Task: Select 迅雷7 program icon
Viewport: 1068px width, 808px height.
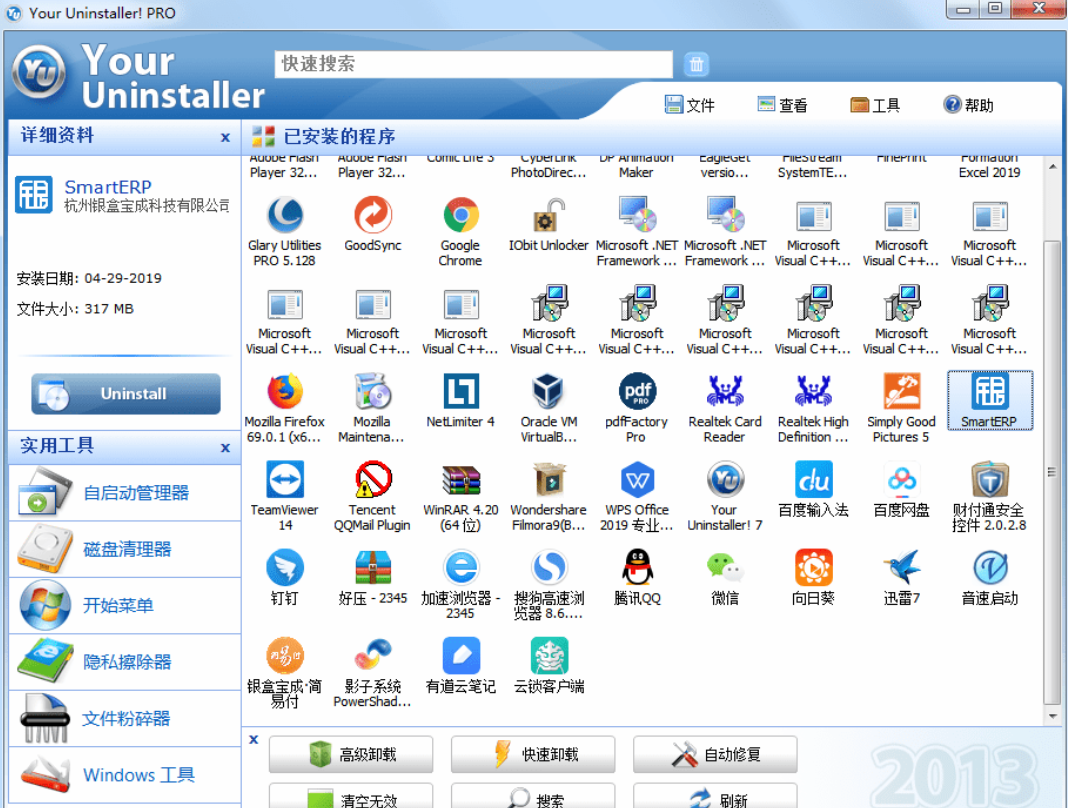Action: [901, 568]
